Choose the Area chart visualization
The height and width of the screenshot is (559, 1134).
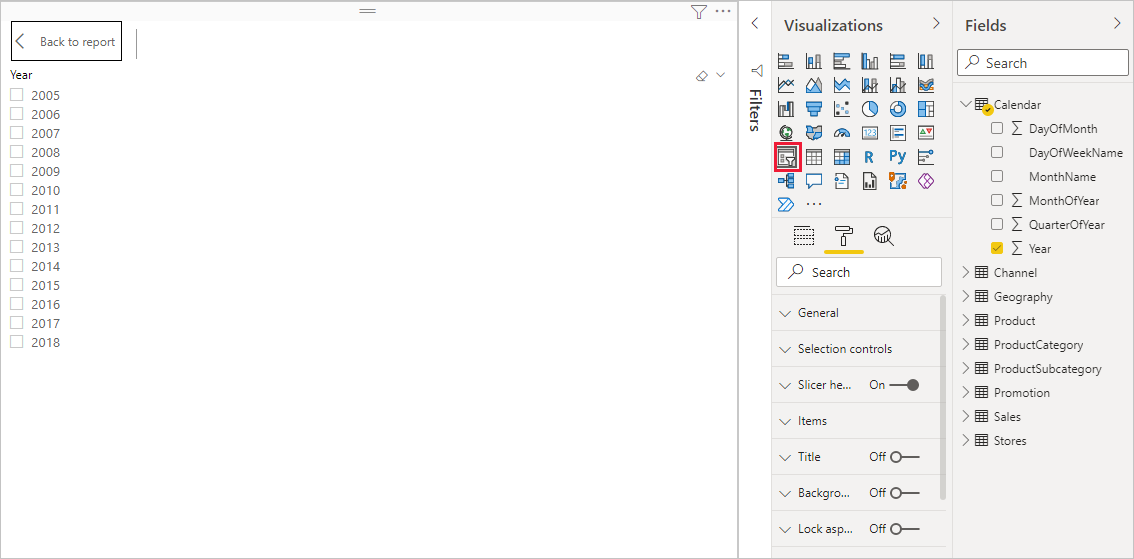(814, 85)
